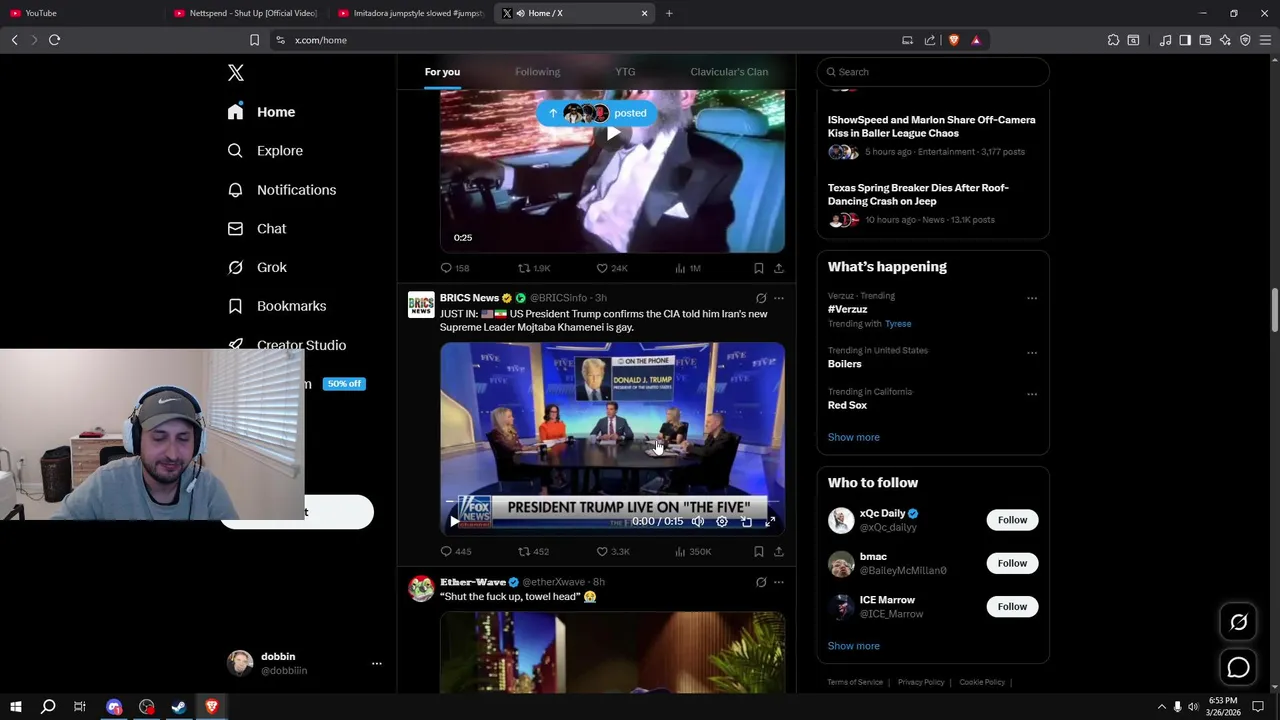Viewport: 1280px width, 720px height.
Task: Open Steam from the taskbar
Action: 179,707
